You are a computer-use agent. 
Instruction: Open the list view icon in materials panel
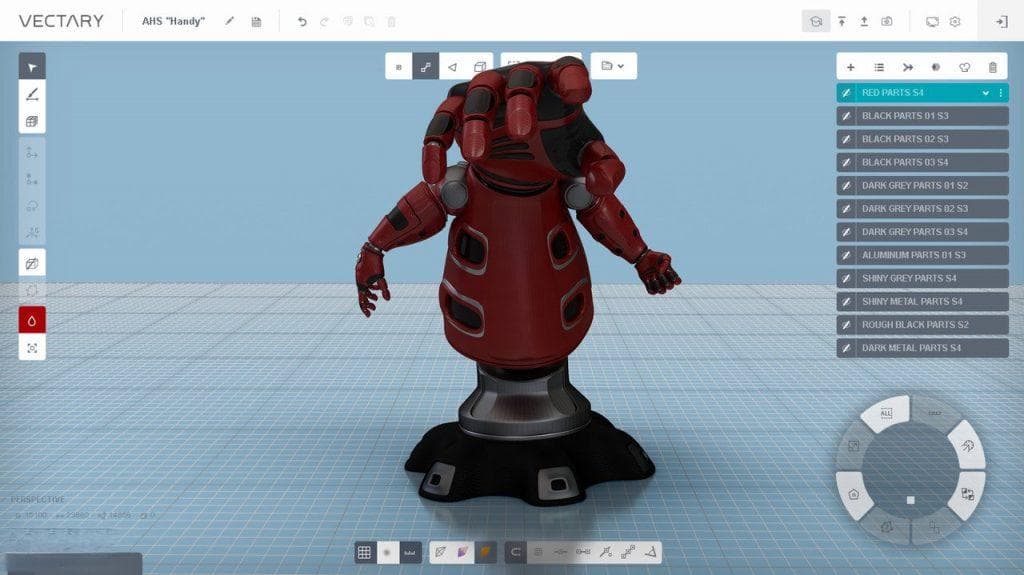(x=879, y=67)
